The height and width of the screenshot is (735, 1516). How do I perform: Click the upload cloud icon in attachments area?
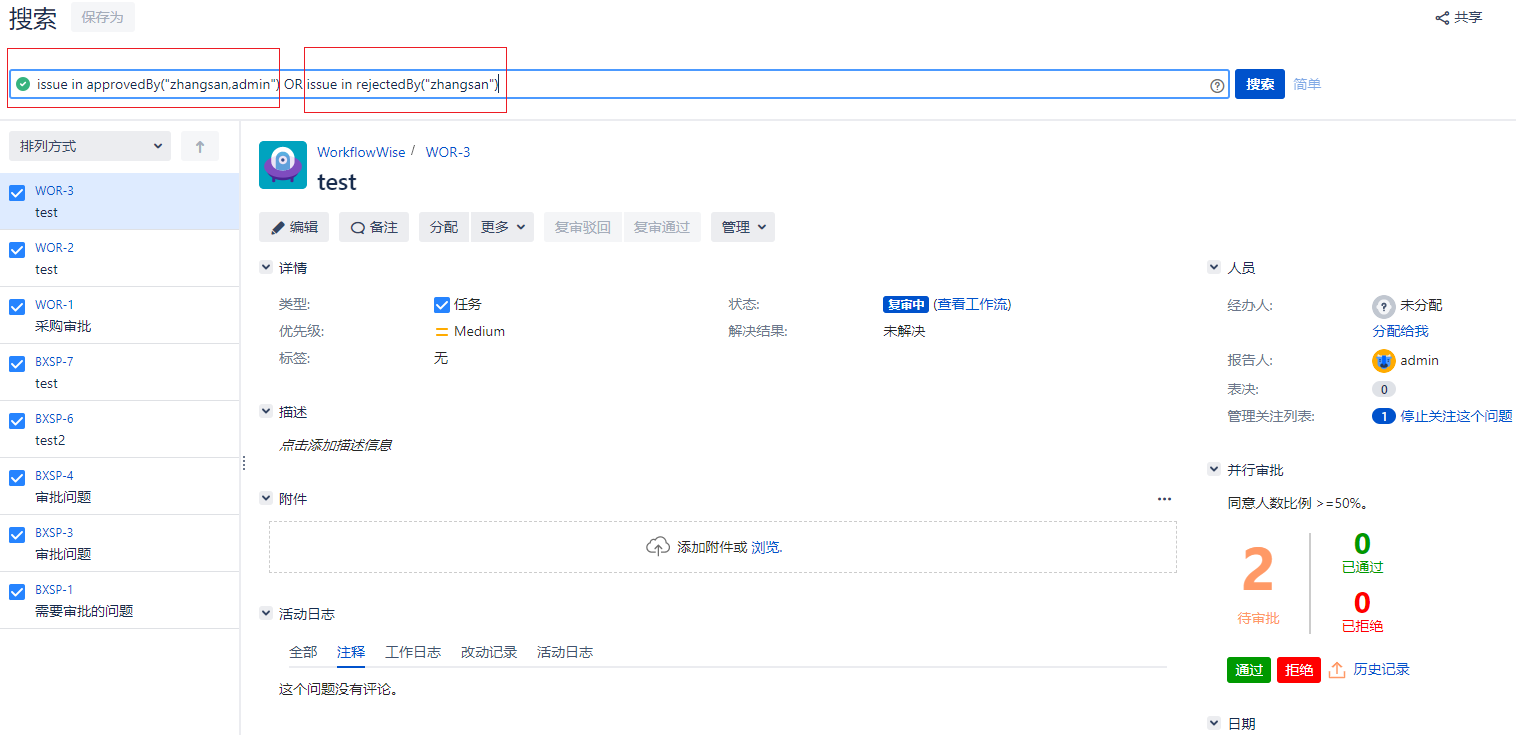(658, 547)
